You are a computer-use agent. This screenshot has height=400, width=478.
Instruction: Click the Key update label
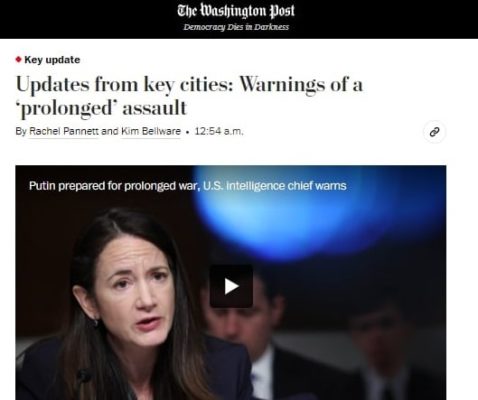(x=52, y=60)
